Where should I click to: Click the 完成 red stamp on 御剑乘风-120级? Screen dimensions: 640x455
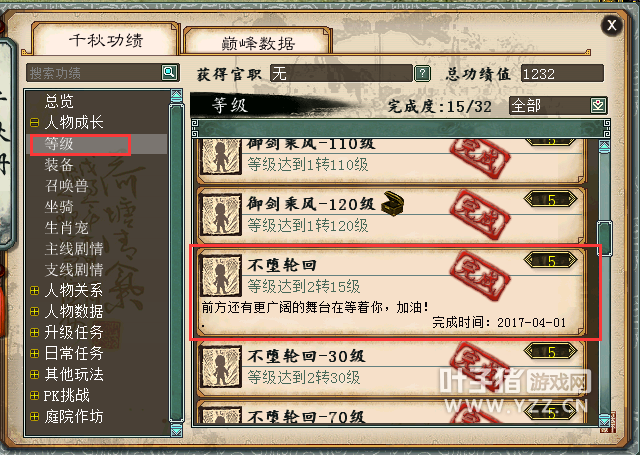tap(480, 214)
